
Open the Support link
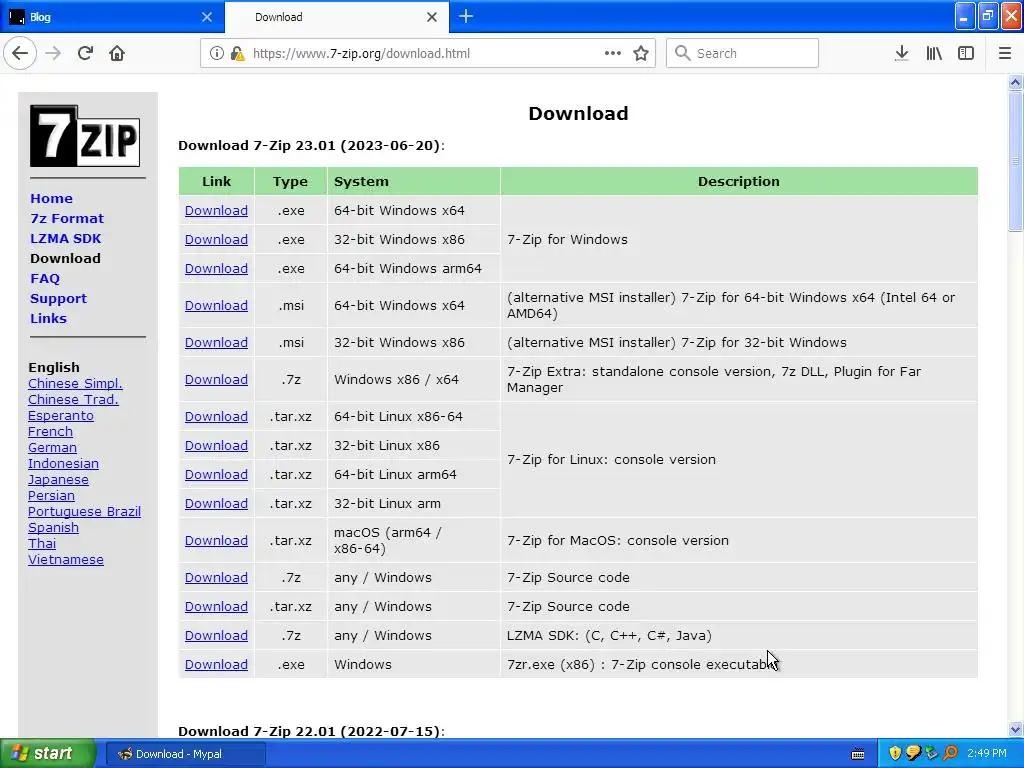click(x=58, y=298)
